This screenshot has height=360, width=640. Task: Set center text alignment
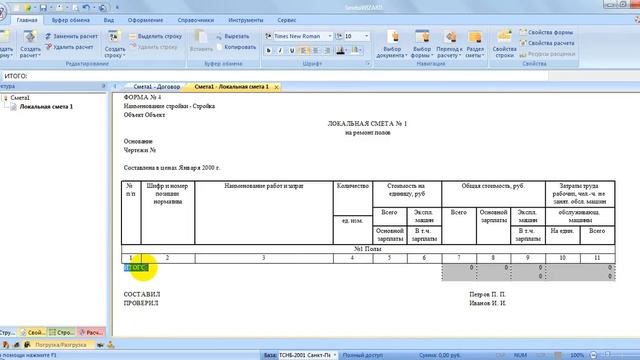point(316,51)
